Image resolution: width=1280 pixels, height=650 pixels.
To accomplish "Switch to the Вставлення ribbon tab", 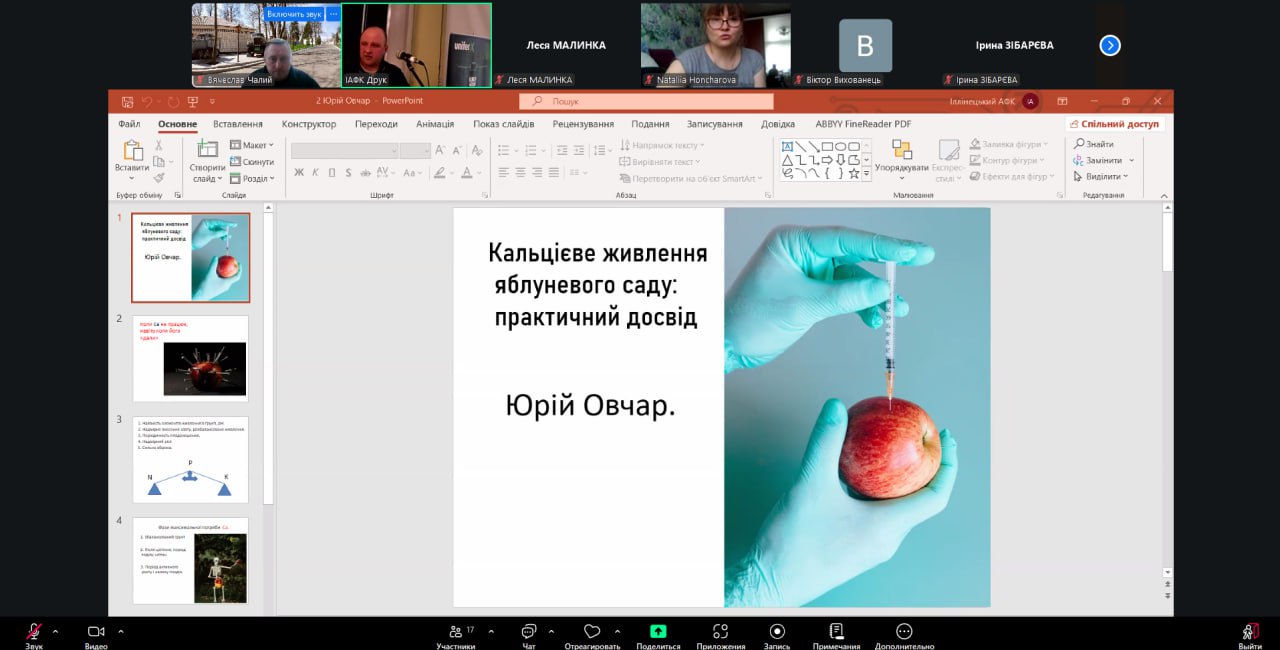I will point(237,124).
